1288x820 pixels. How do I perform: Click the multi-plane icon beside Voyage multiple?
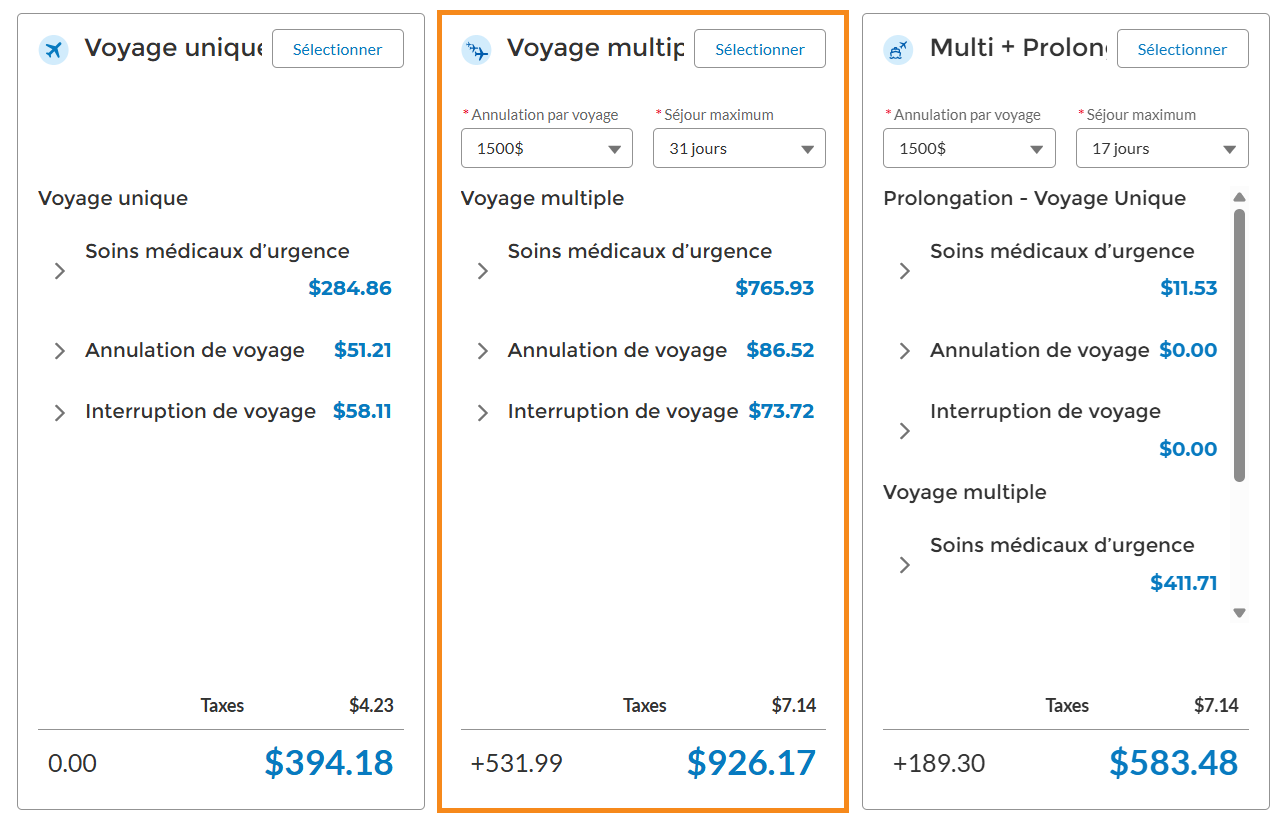(x=476, y=49)
